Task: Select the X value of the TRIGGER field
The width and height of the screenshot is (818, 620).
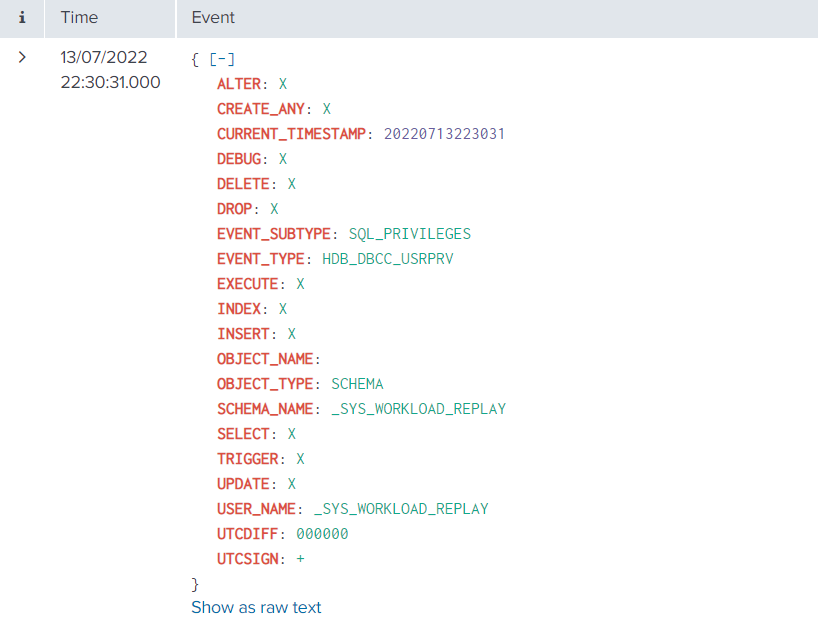Action: (x=300, y=459)
